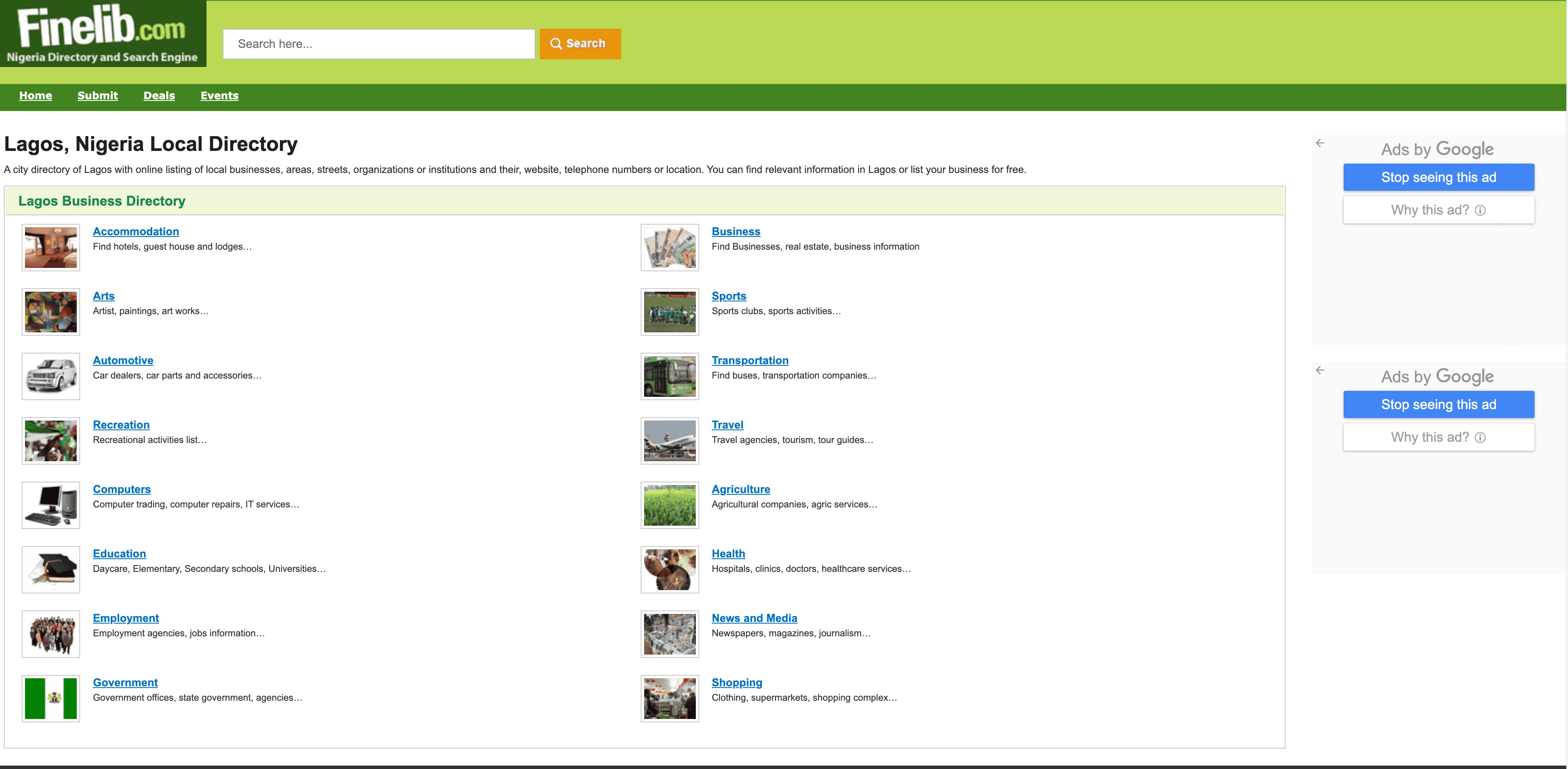Click the Employment crowd of people image
Viewport: 1568px width, 769px height.
[50, 634]
